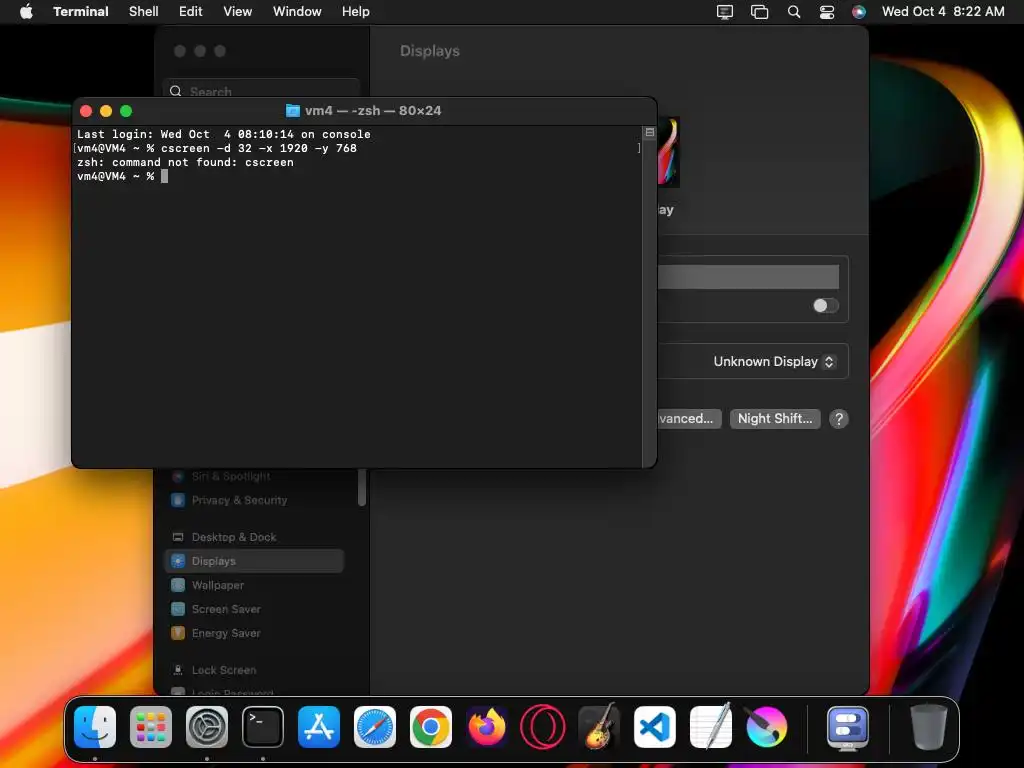The image size is (1024, 768).
Task: Select Siri & Spotlight in the settings sidebar
Action: coord(231,476)
